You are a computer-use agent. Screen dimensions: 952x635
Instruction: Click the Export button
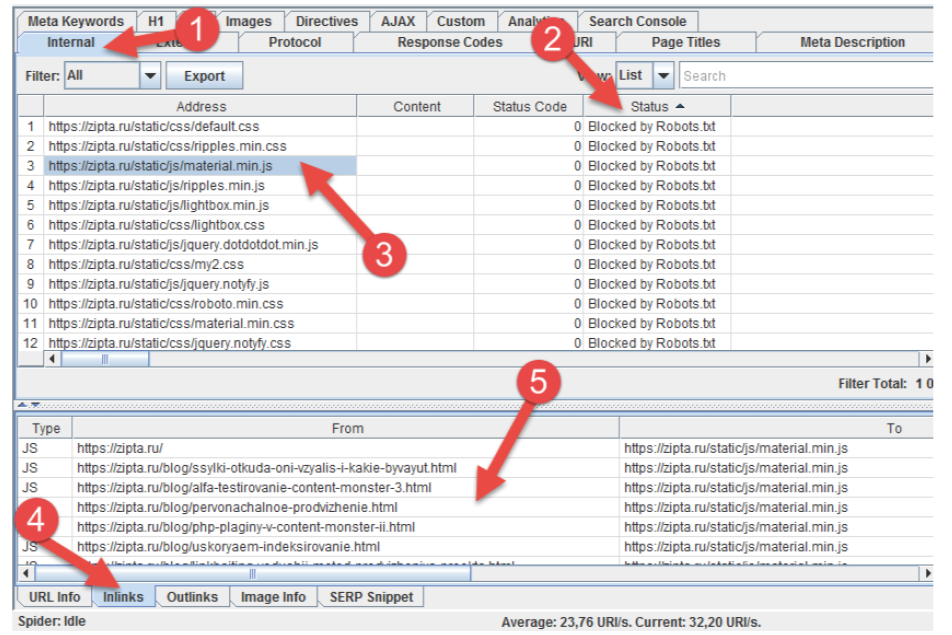pyautogui.click(x=204, y=76)
